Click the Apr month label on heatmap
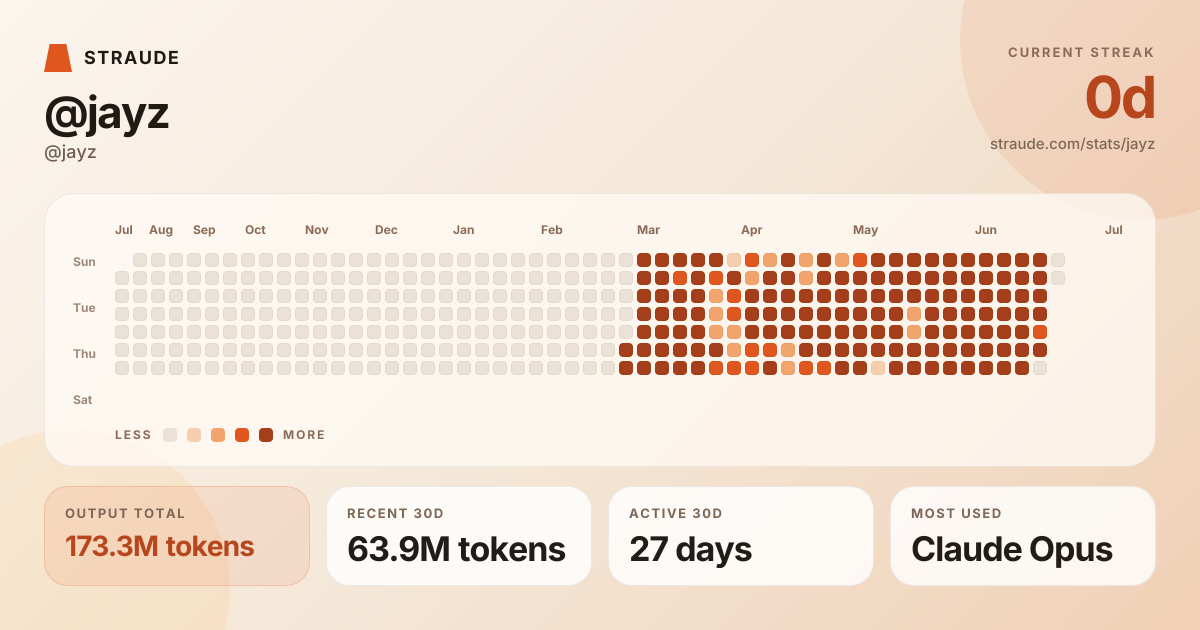 coord(752,230)
